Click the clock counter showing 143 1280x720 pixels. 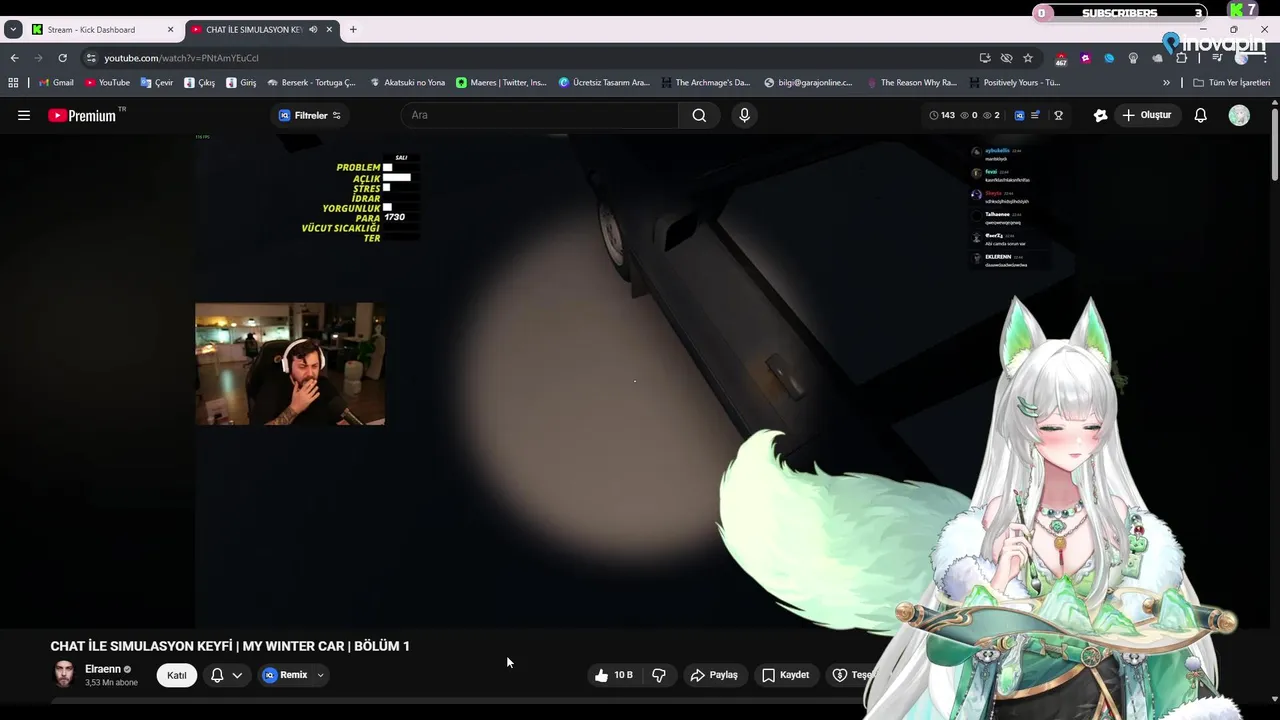pyautogui.click(x=942, y=115)
